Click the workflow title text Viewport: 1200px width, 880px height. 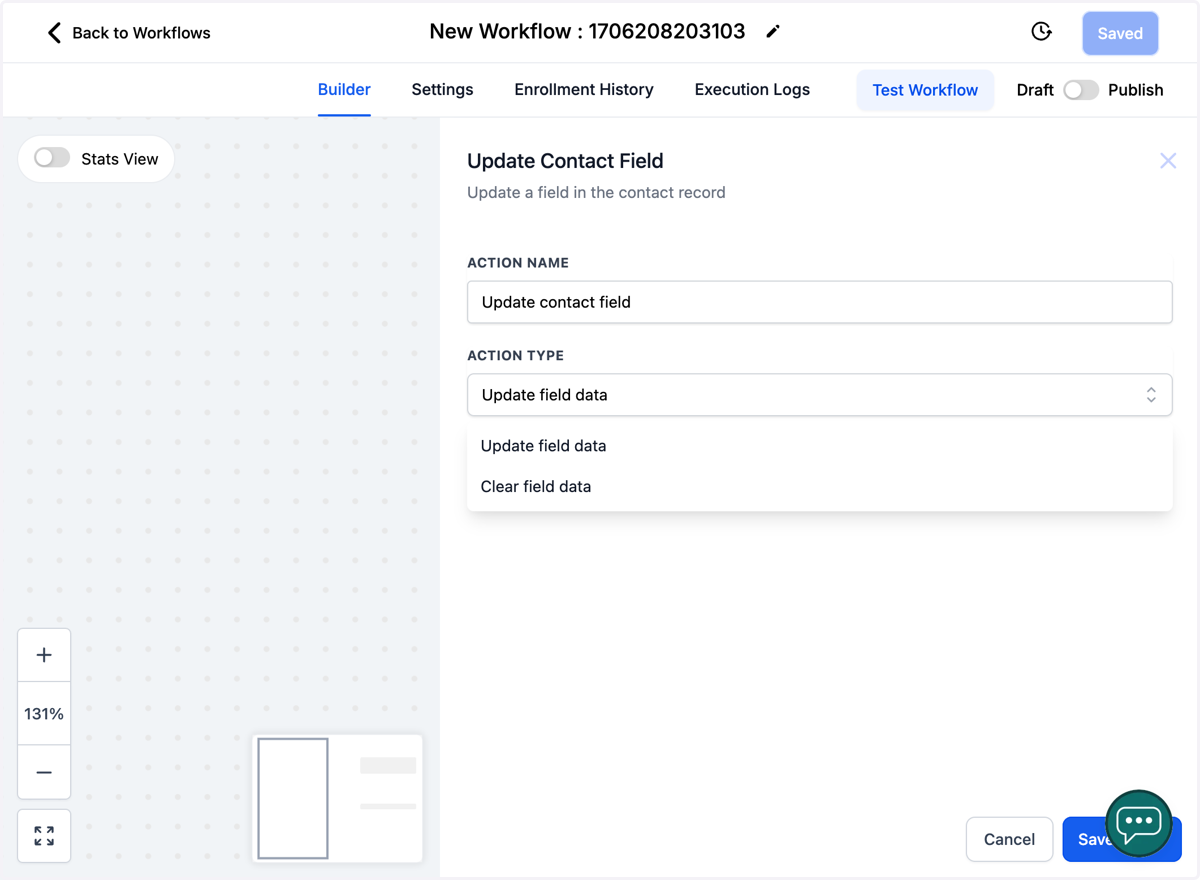[x=587, y=31]
